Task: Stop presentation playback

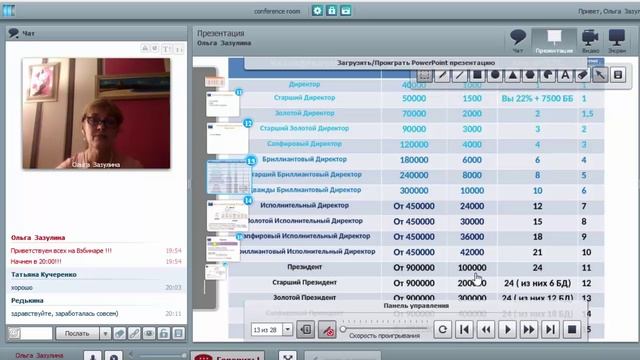Action: (572, 329)
